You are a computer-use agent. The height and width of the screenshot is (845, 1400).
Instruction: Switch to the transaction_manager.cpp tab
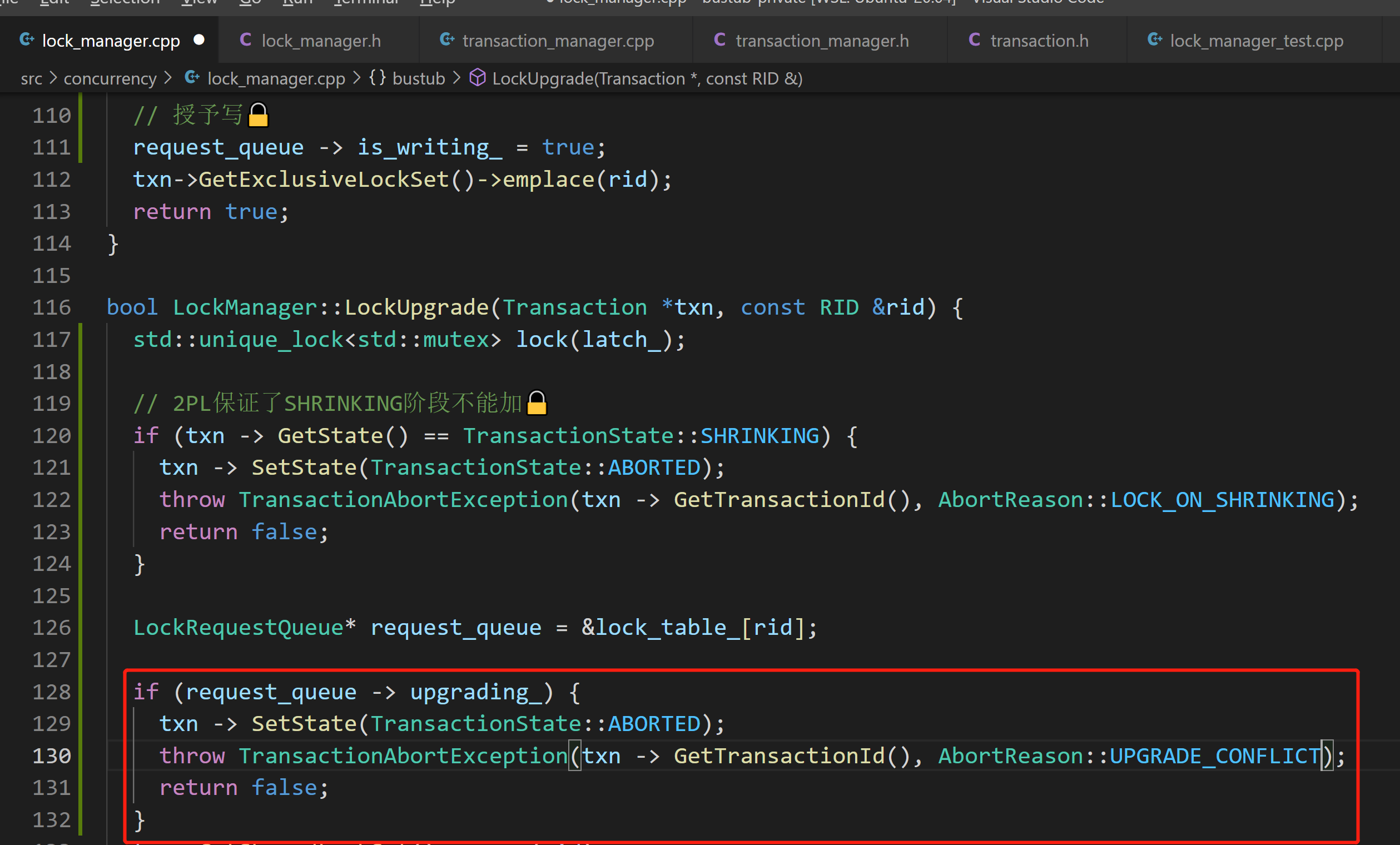coord(557,41)
